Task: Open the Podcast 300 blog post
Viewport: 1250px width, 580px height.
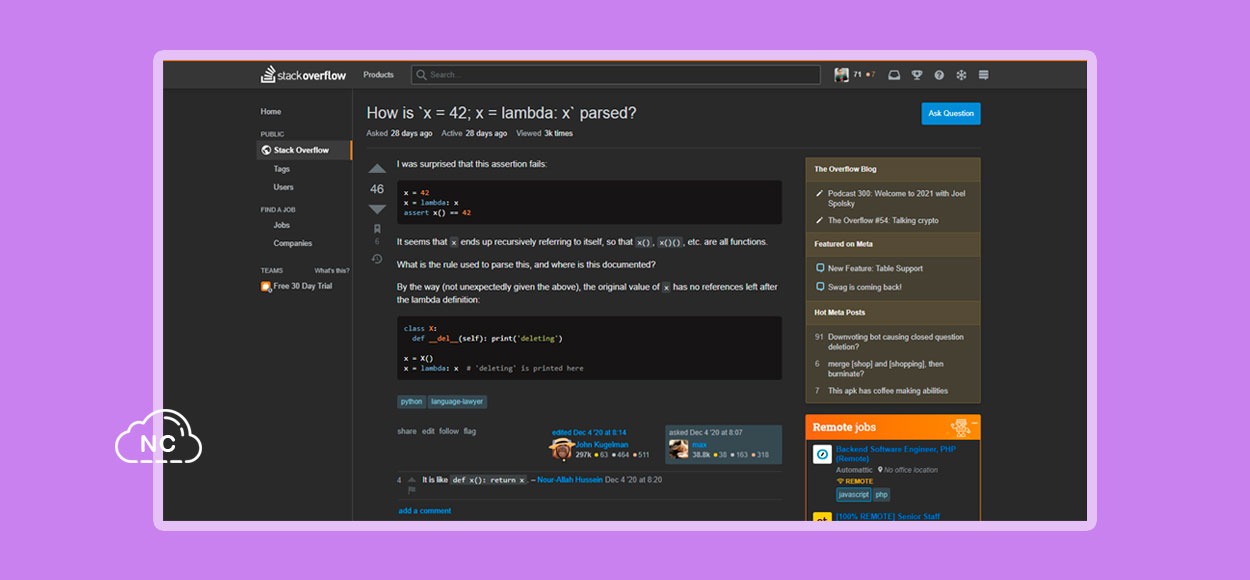Action: point(896,198)
